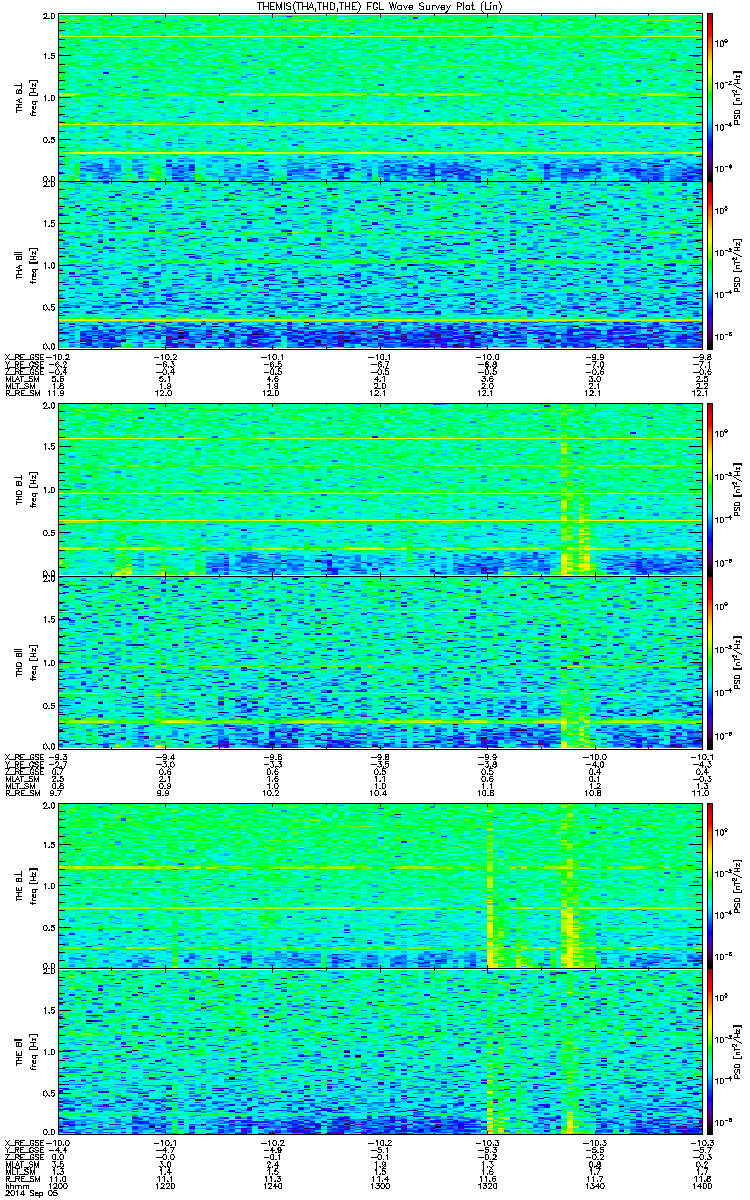
Task: Click the 1400 time tick label
Action: [x=703, y=1185]
